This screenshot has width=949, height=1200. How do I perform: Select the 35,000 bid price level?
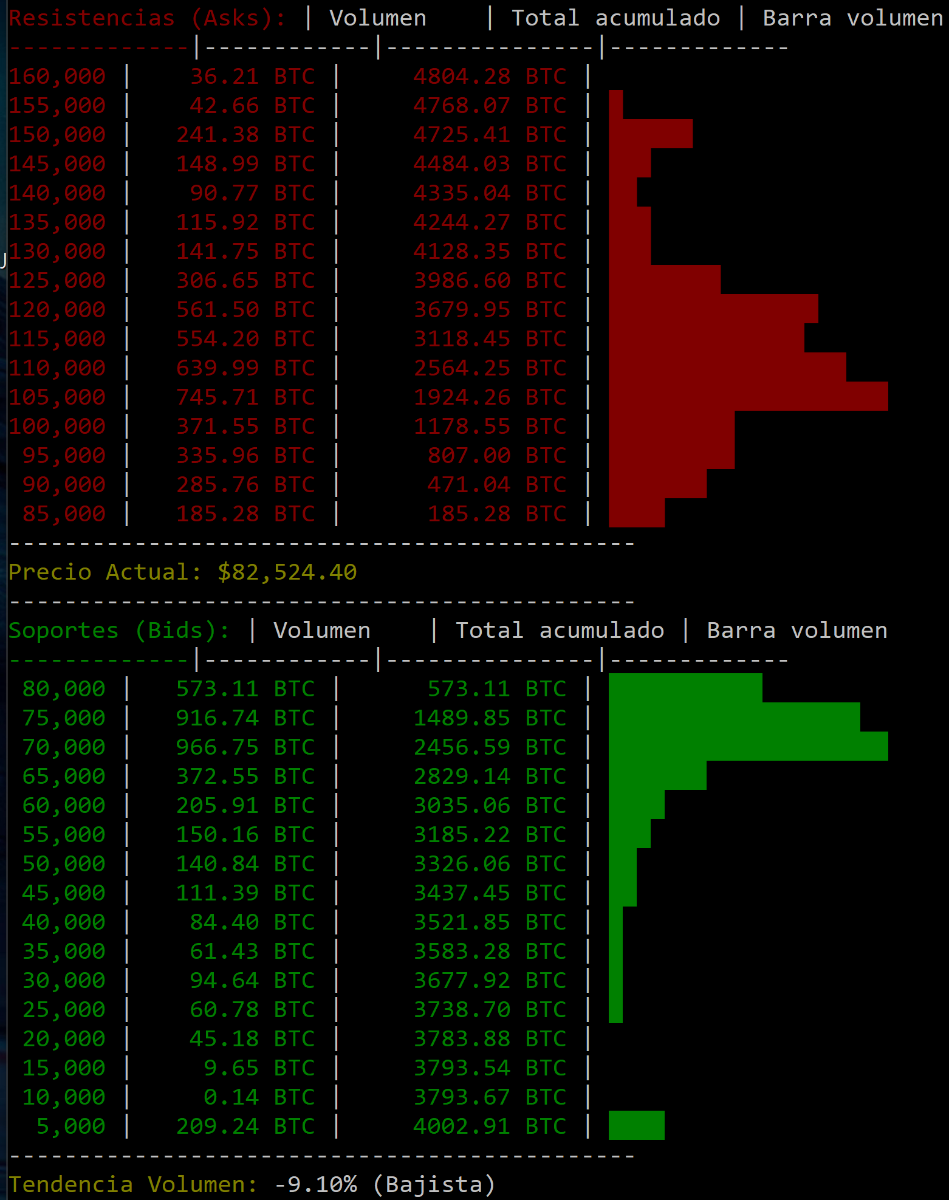tap(63, 951)
